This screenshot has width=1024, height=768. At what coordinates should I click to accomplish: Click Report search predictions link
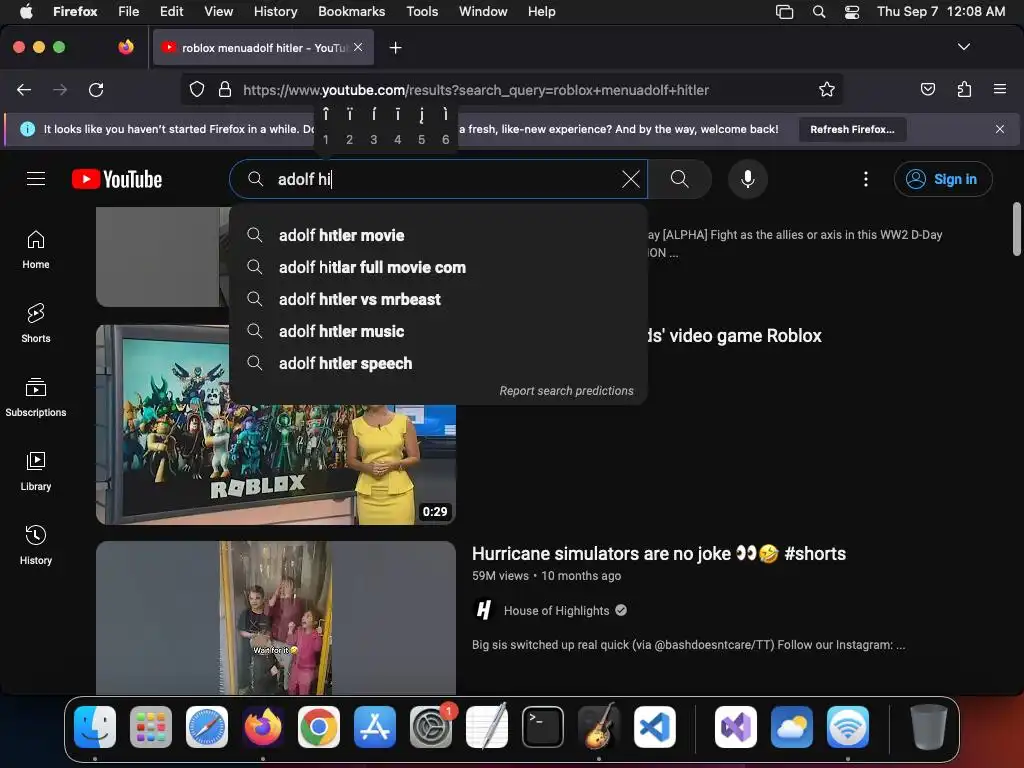click(566, 391)
